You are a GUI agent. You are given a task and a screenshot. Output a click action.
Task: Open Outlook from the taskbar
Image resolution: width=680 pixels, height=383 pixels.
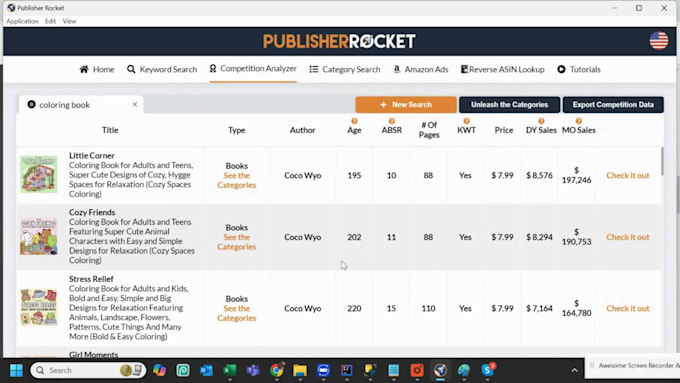[x=206, y=370]
